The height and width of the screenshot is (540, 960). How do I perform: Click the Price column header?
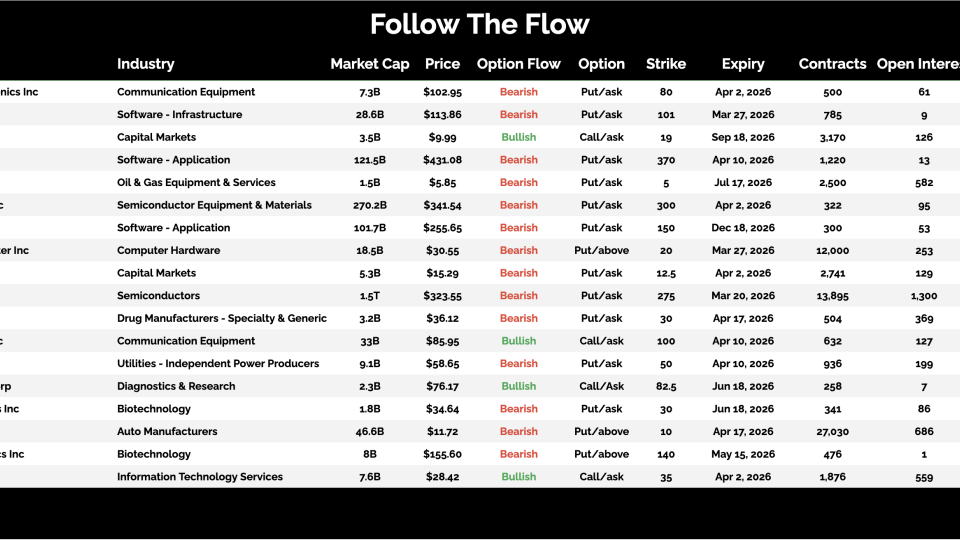click(x=442, y=64)
